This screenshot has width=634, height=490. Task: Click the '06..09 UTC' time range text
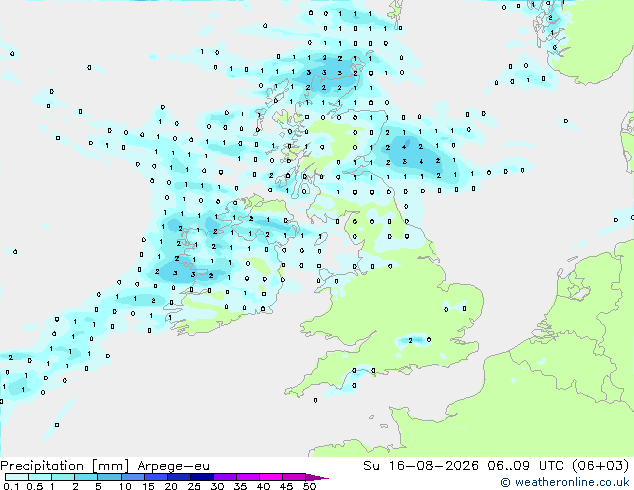point(525,466)
